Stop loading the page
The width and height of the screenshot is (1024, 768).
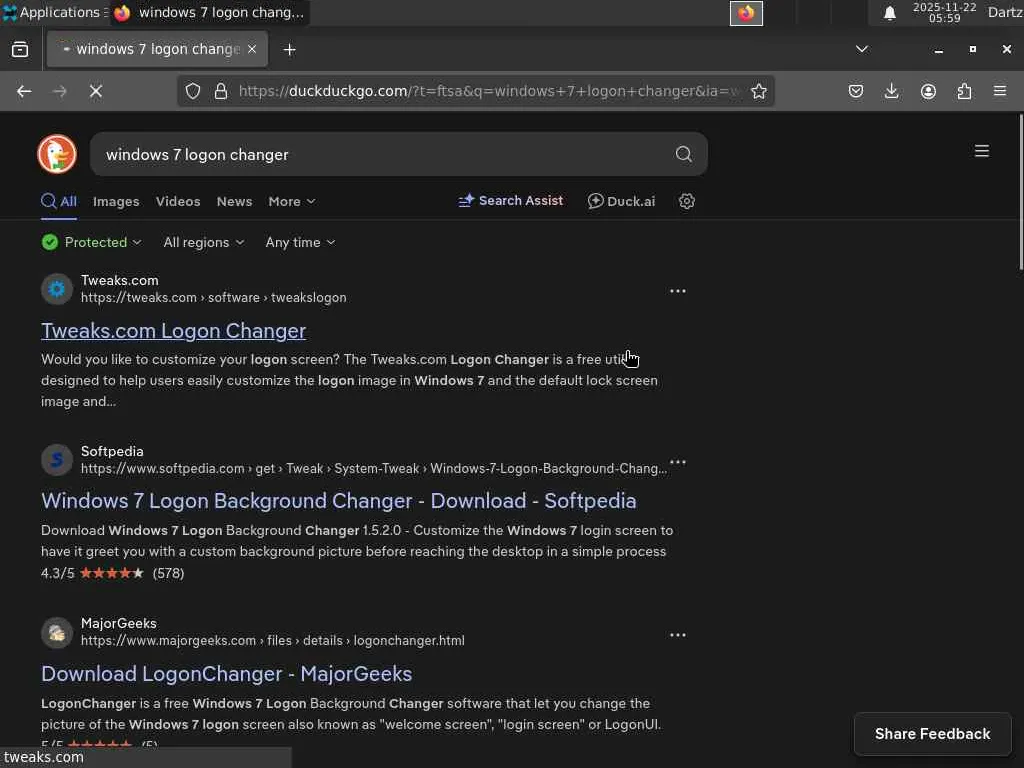pos(96,91)
